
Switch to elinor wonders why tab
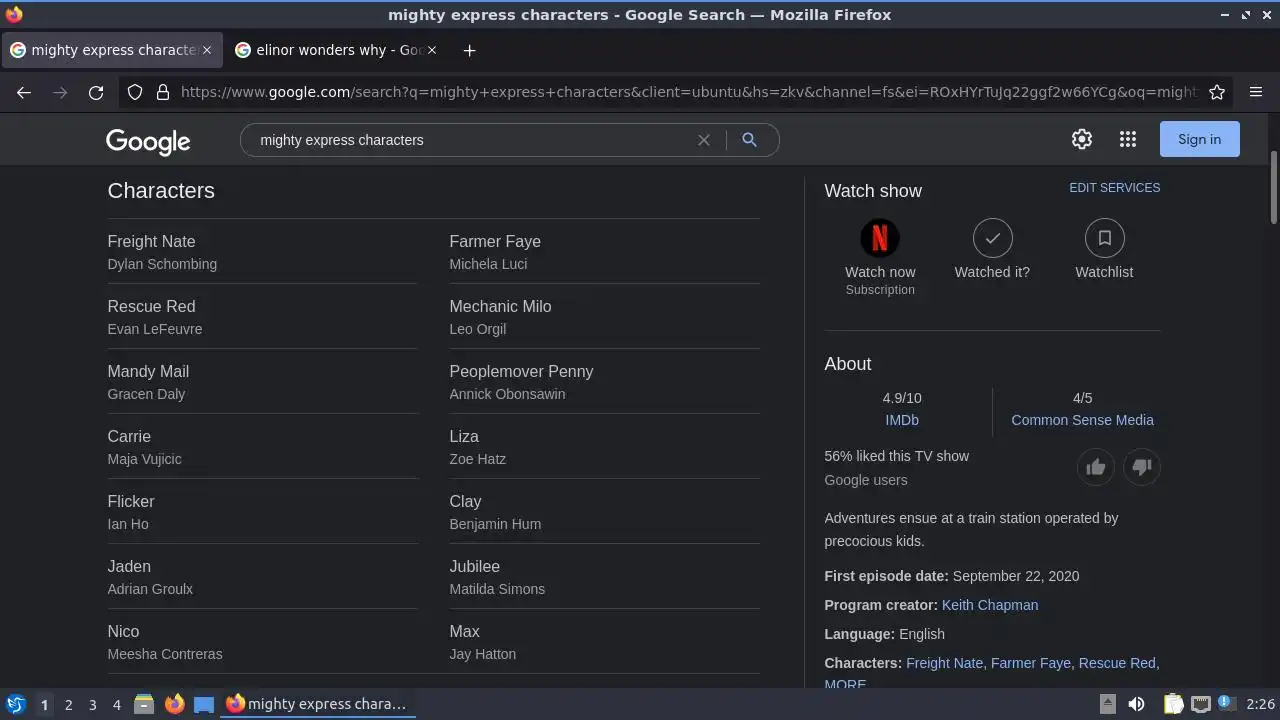[x=338, y=50]
